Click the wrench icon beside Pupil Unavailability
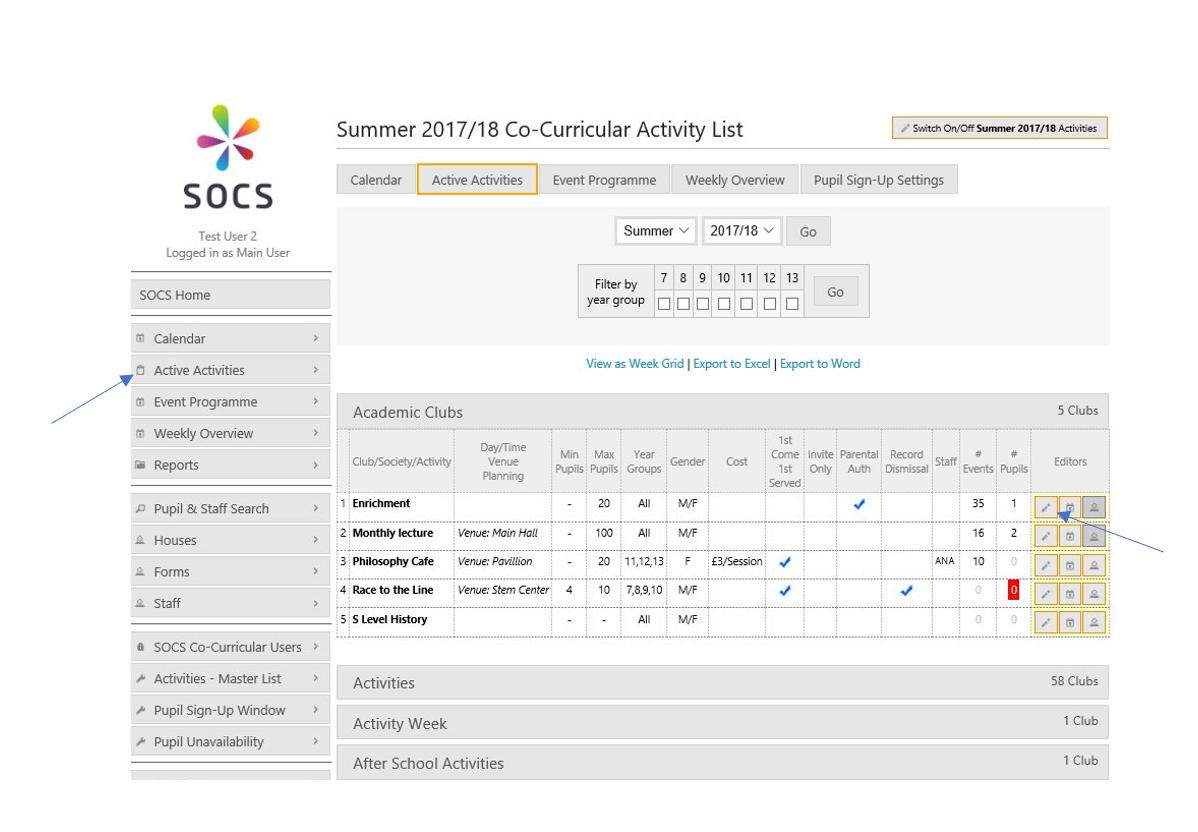1198x832 pixels. [x=140, y=741]
